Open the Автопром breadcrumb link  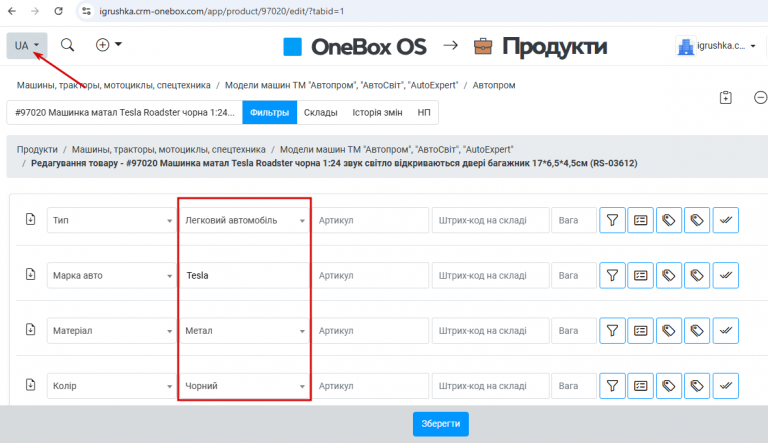pyautogui.click(x=494, y=85)
